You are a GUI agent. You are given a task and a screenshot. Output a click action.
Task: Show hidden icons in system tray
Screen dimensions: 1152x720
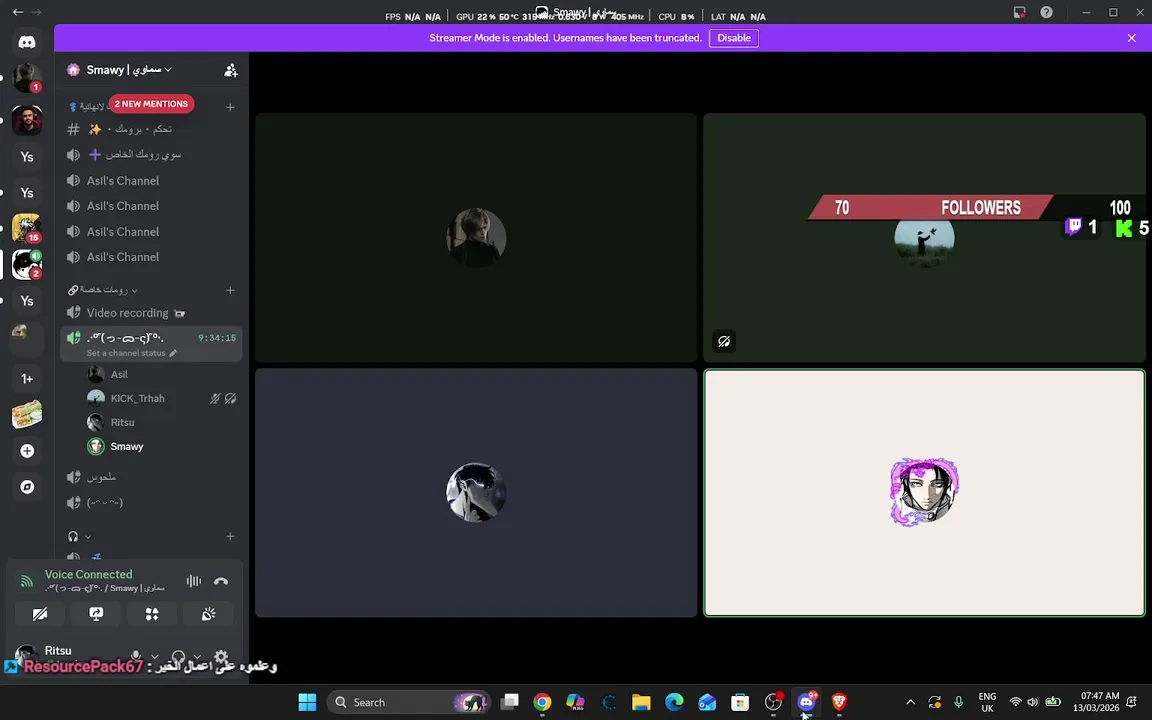(910, 702)
